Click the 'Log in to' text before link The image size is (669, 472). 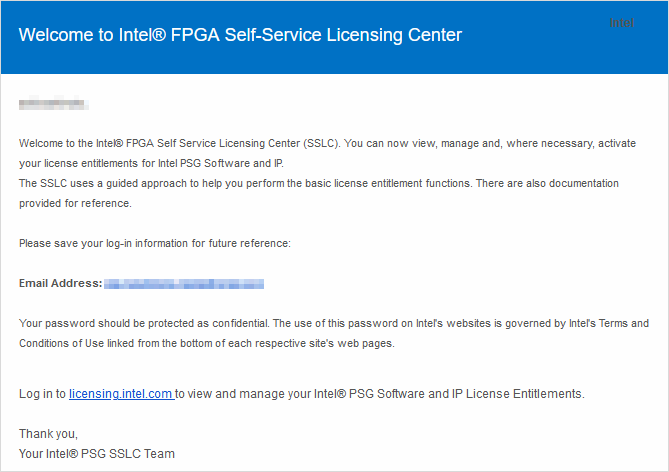pos(42,393)
